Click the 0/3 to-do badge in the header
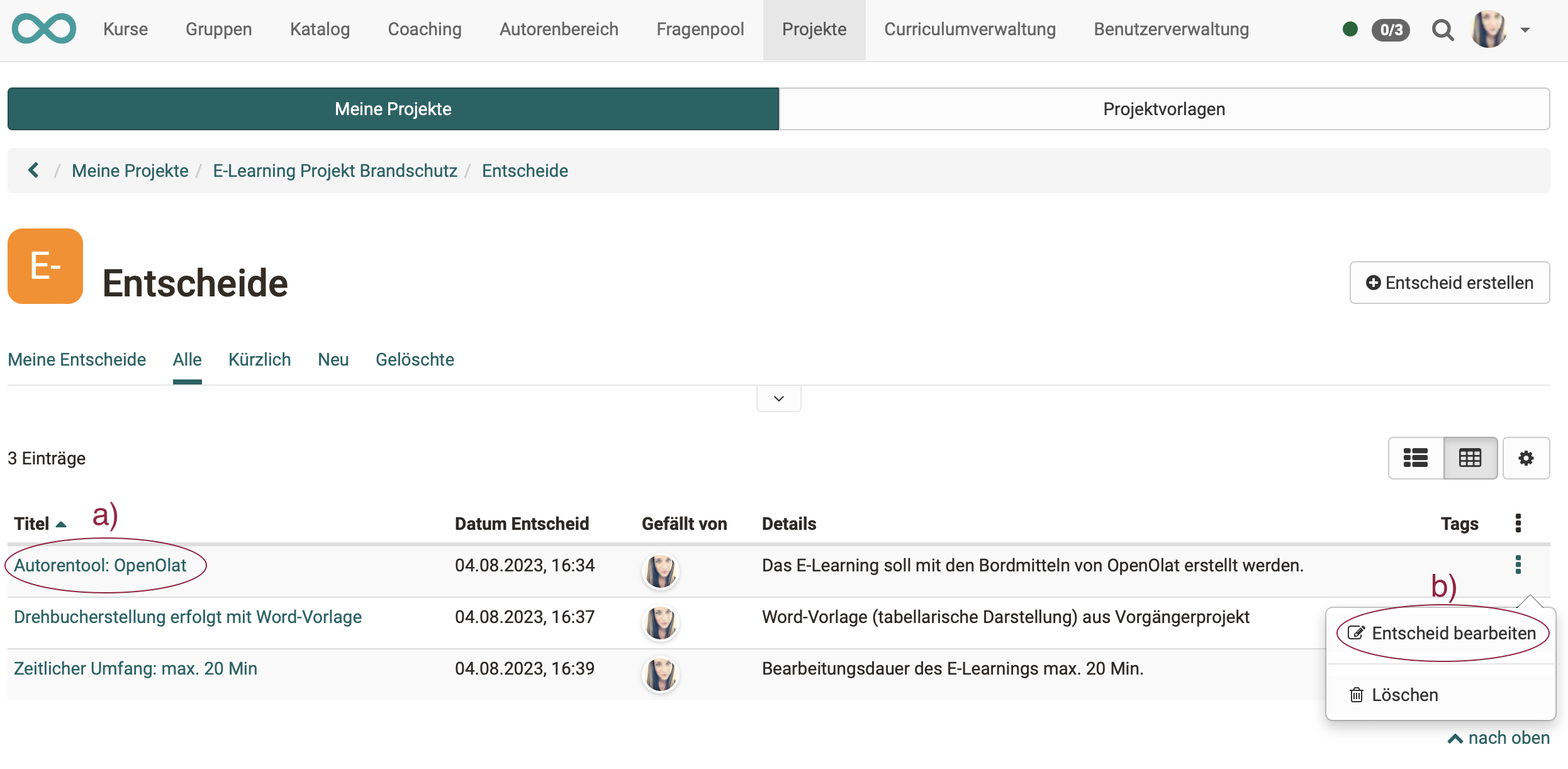 (x=1390, y=30)
